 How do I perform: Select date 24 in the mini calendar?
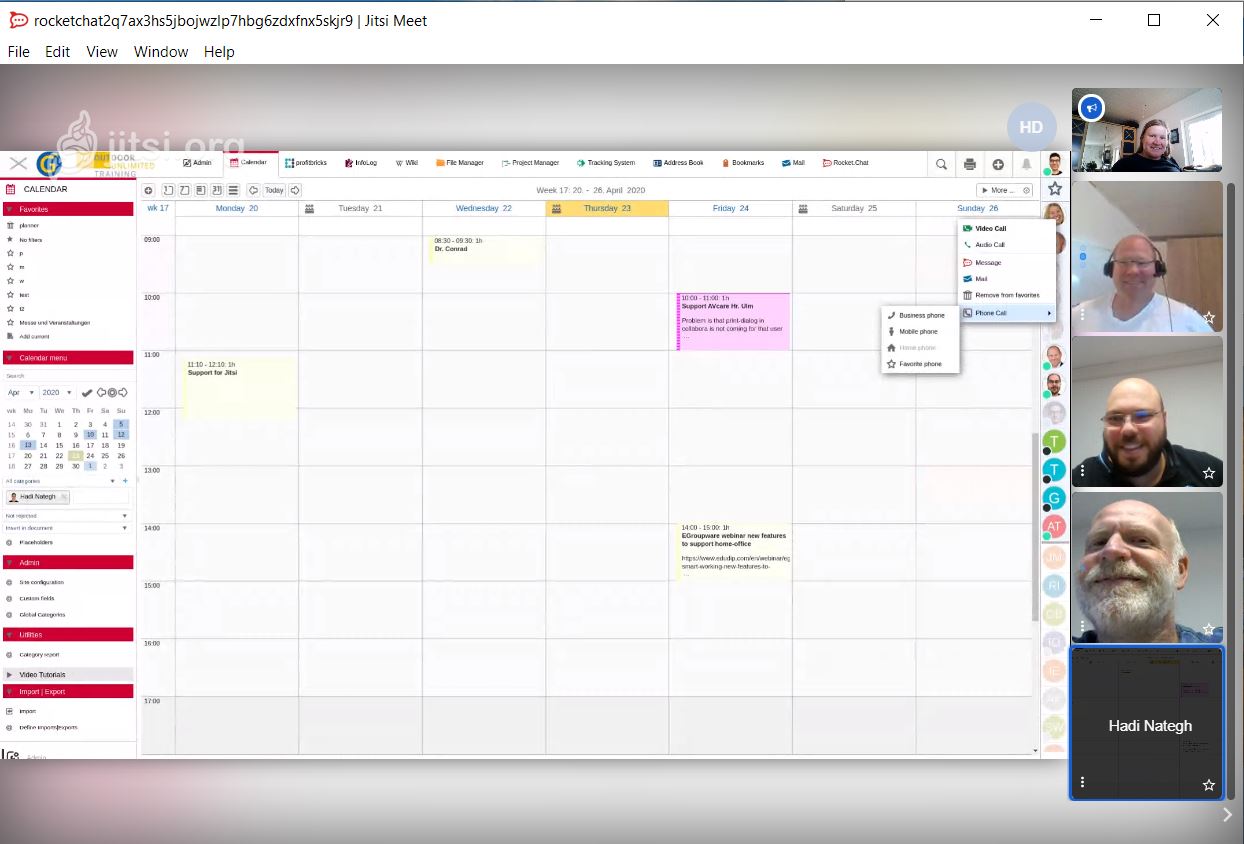[90, 455]
